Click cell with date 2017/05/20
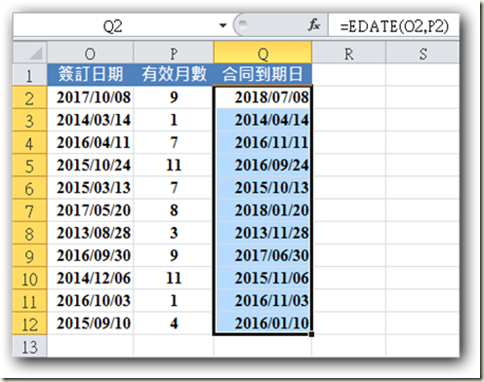Viewport: 484px width, 382px height. [x=90, y=211]
